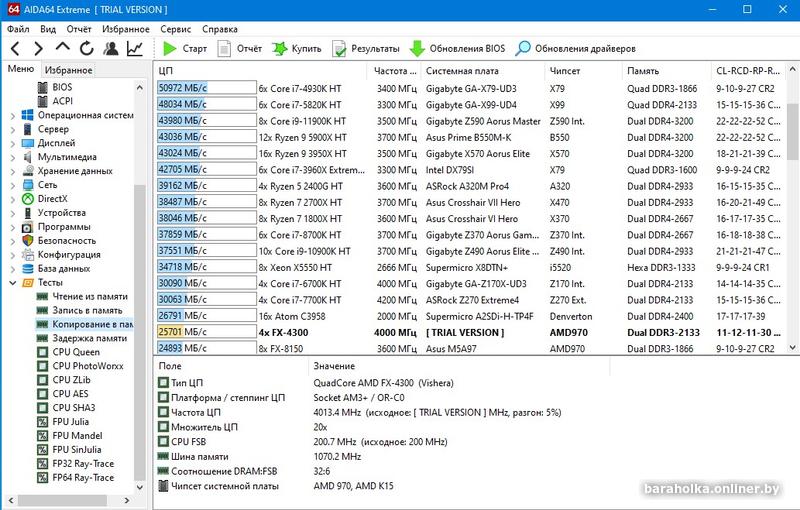Click the Результаты checkmark page icon
Image resolution: width=800 pixels, height=510 pixels.
(339, 49)
